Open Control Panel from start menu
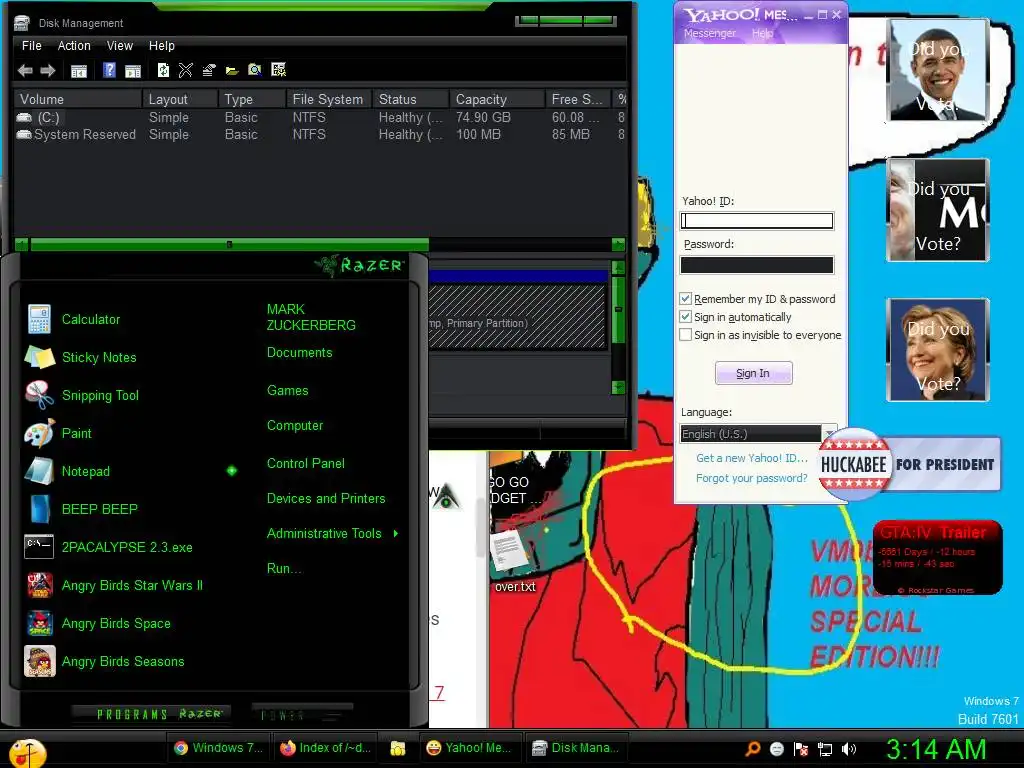Image resolution: width=1024 pixels, height=768 pixels. 306,463
